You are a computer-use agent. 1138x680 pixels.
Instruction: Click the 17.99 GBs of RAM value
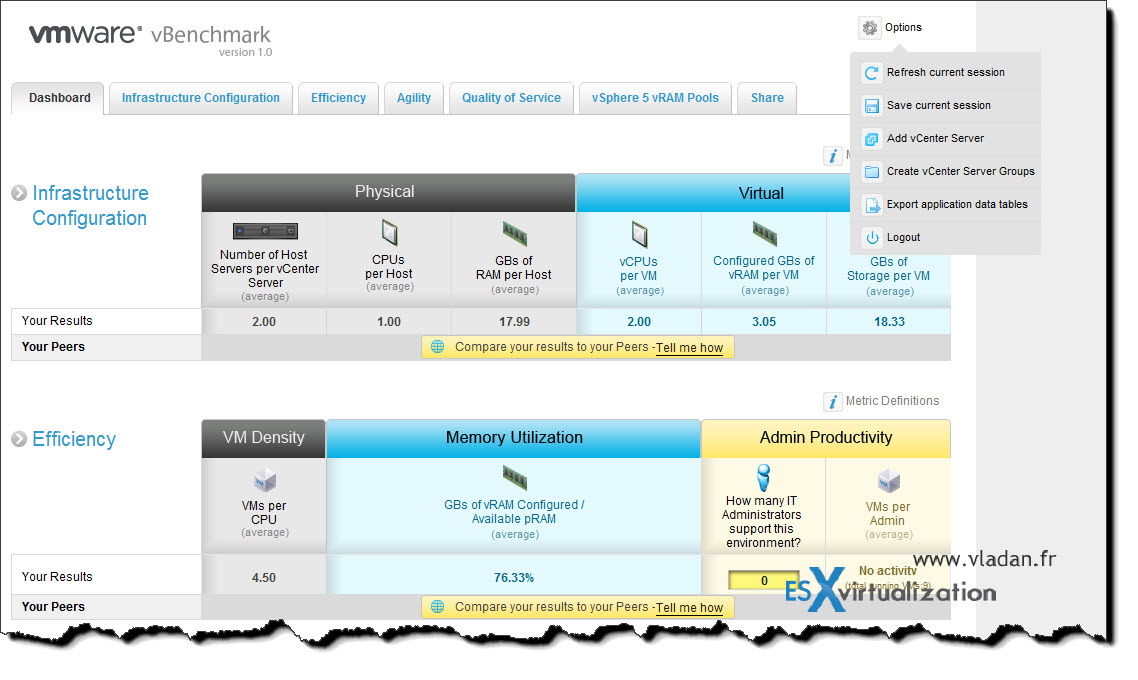[514, 321]
